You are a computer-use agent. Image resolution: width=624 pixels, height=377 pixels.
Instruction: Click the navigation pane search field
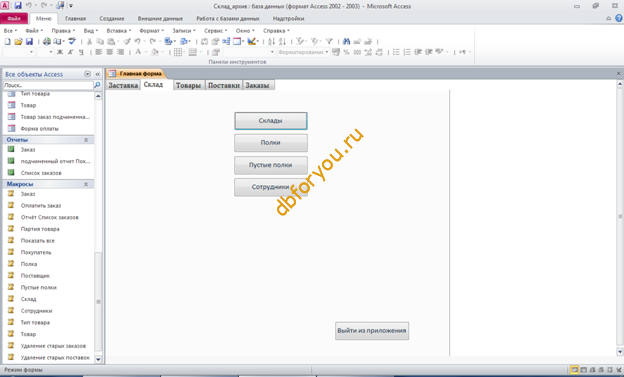coord(48,85)
